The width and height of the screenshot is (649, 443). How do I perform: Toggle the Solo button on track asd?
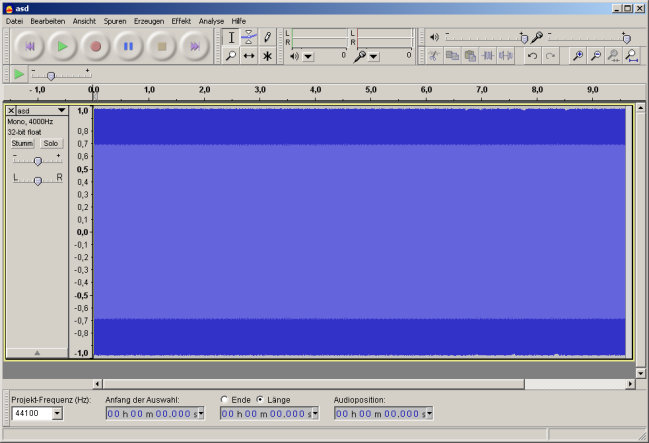50,143
